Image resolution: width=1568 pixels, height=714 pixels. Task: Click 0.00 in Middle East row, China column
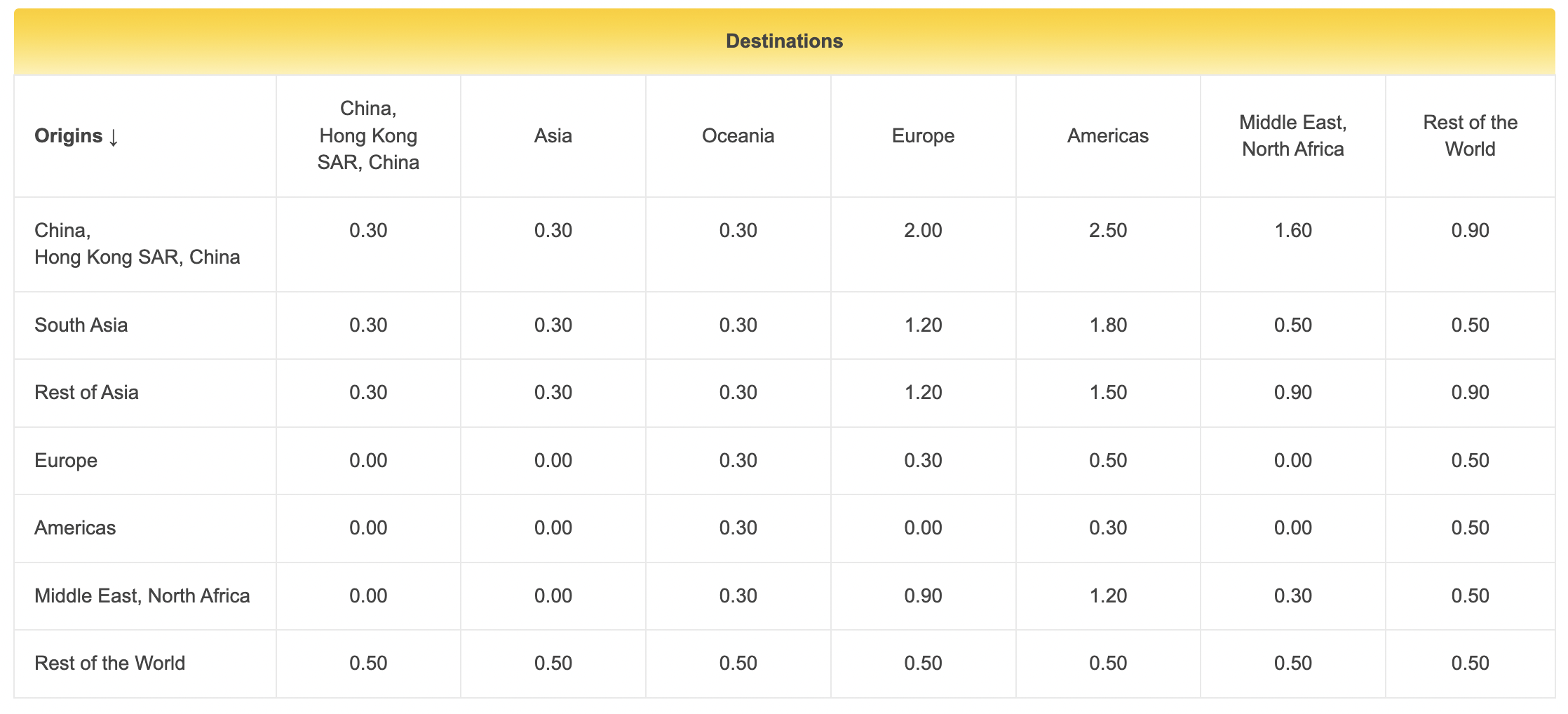pos(368,595)
